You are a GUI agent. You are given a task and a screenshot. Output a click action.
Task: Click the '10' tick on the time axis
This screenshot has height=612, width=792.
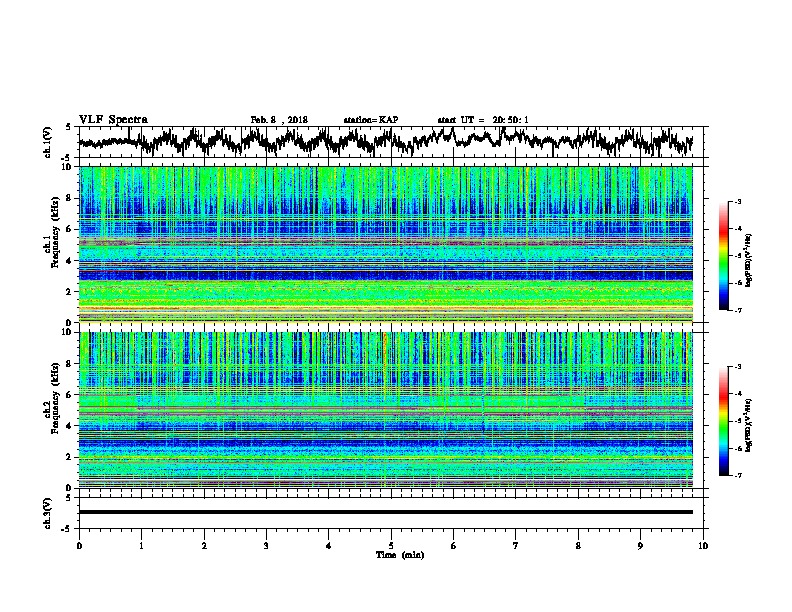703,546
